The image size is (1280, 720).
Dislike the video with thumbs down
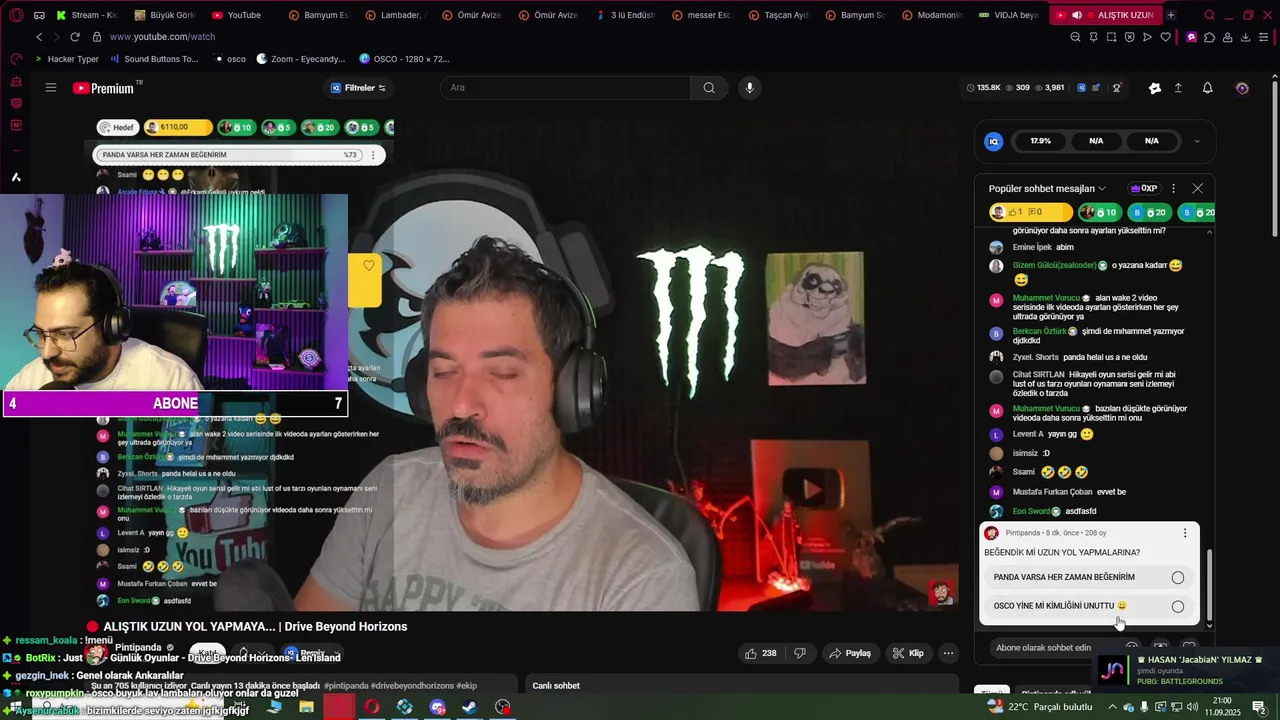[800, 653]
